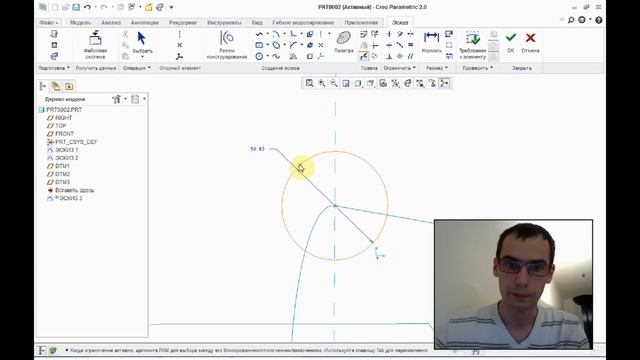Switch to the Вид tab

[257, 23]
